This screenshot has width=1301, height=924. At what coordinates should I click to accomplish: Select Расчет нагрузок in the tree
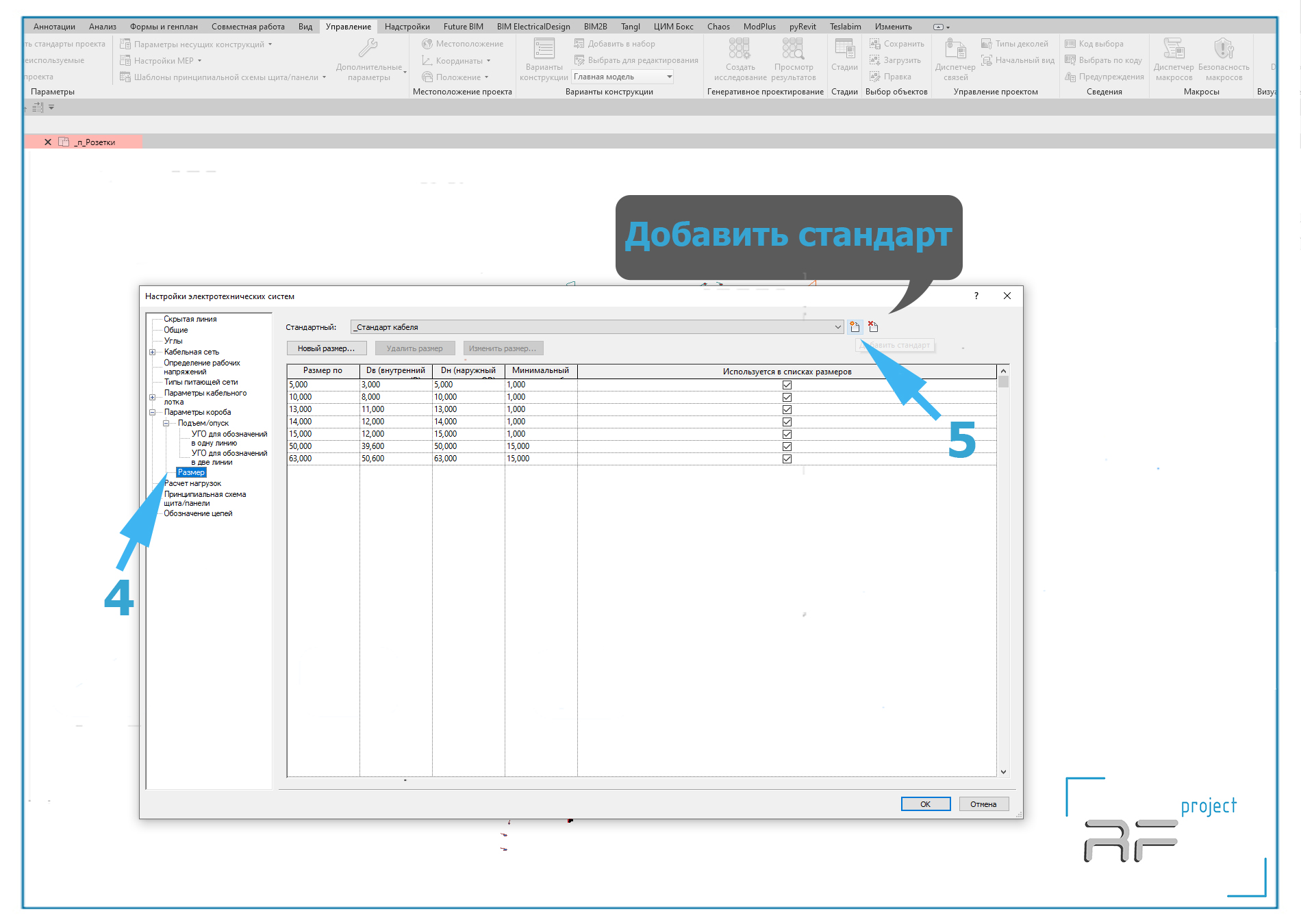pyautogui.click(x=192, y=483)
